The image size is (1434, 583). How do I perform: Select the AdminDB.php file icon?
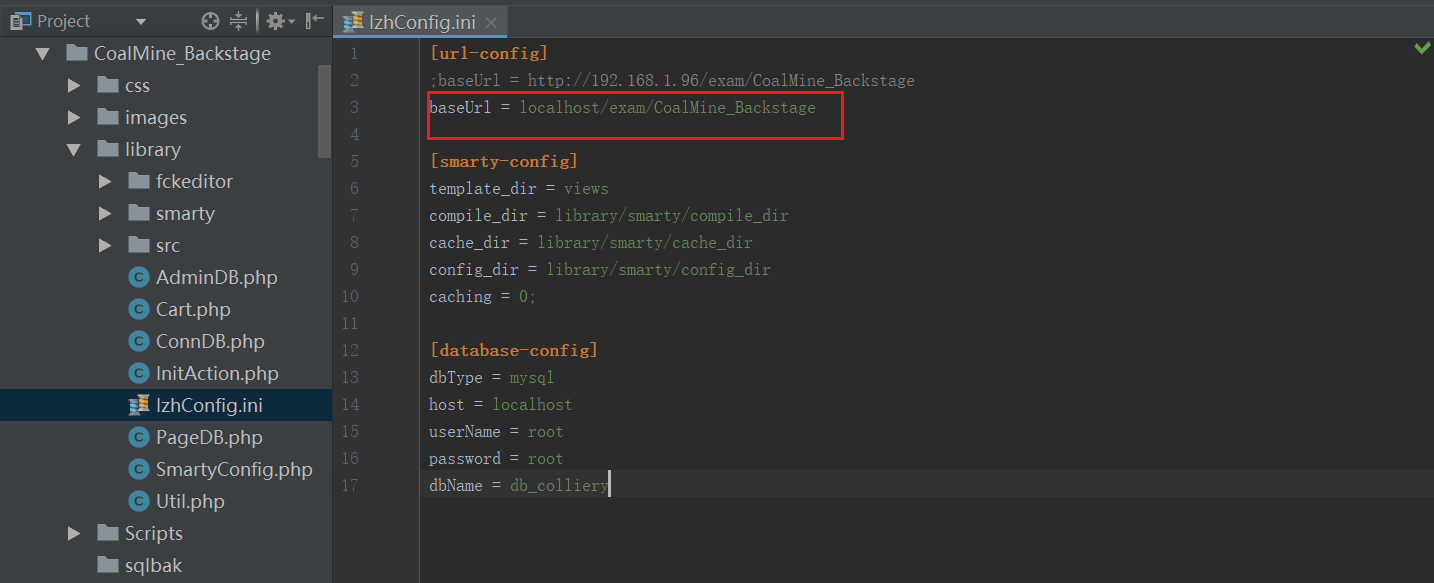[139, 278]
